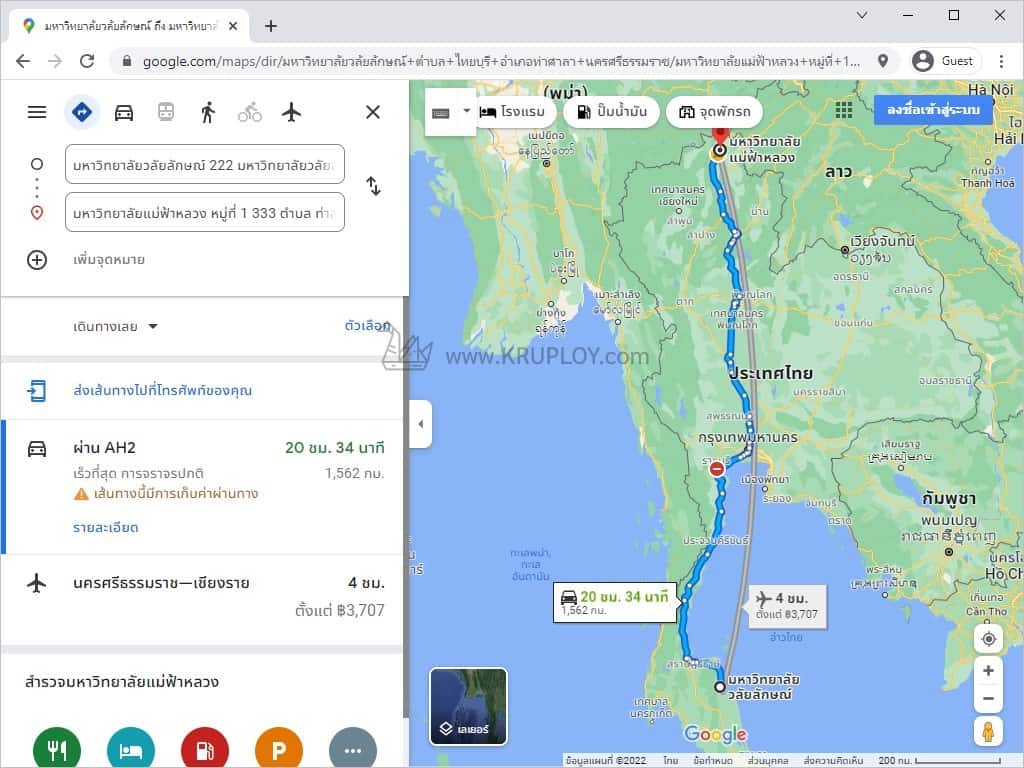Click ไทย country link in footer
Image resolution: width=1024 pixels, height=768 pixels.
click(671, 761)
